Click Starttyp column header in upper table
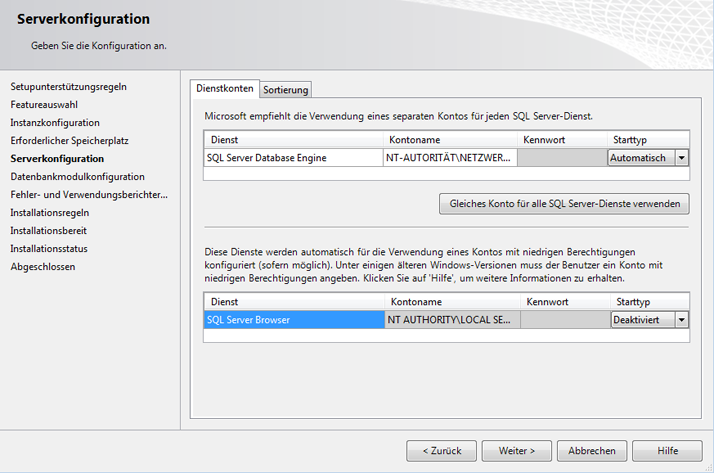714x473 pixels. tap(648, 140)
